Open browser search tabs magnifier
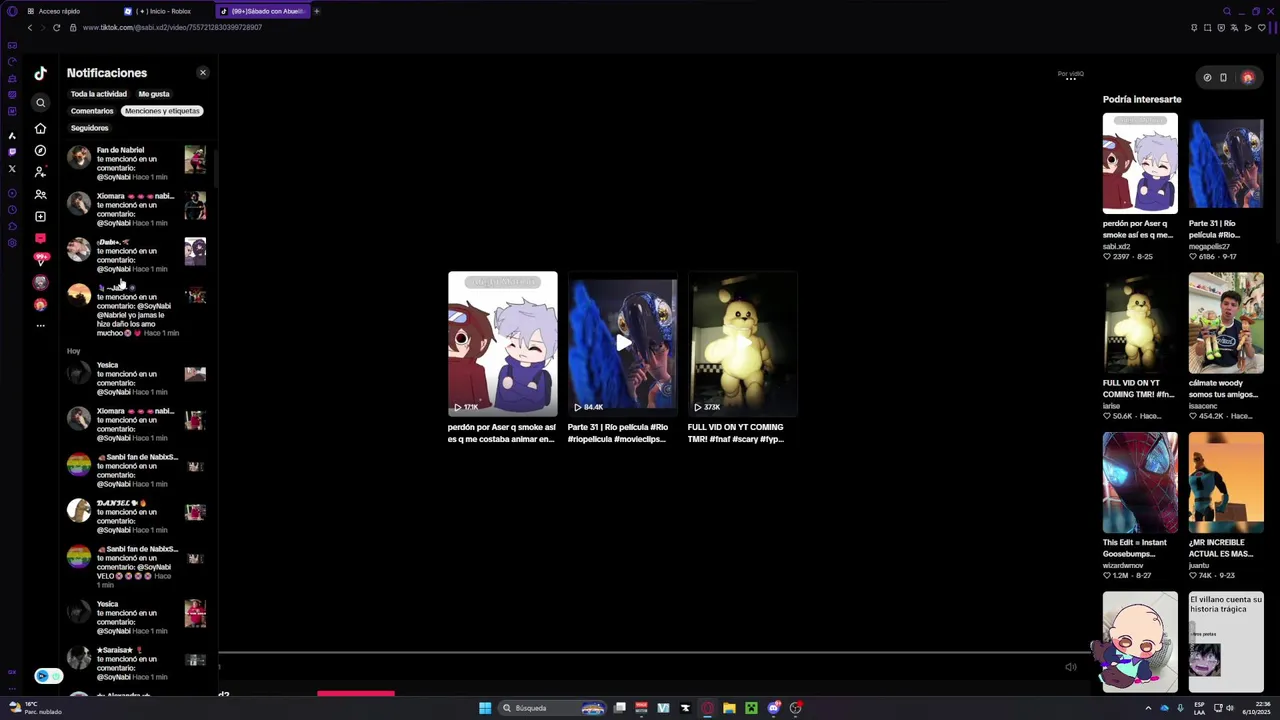 click(x=1227, y=11)
